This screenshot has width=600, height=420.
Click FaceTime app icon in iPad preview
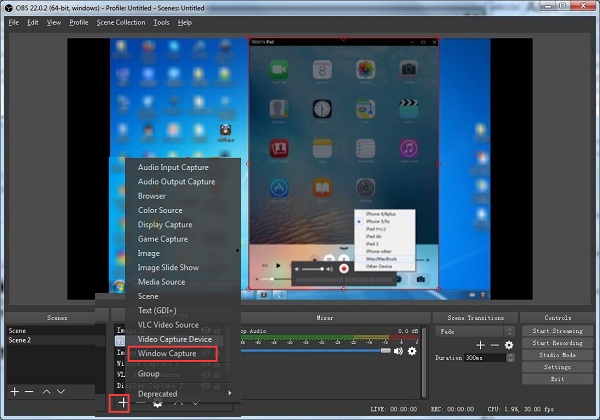pos(279,69)
